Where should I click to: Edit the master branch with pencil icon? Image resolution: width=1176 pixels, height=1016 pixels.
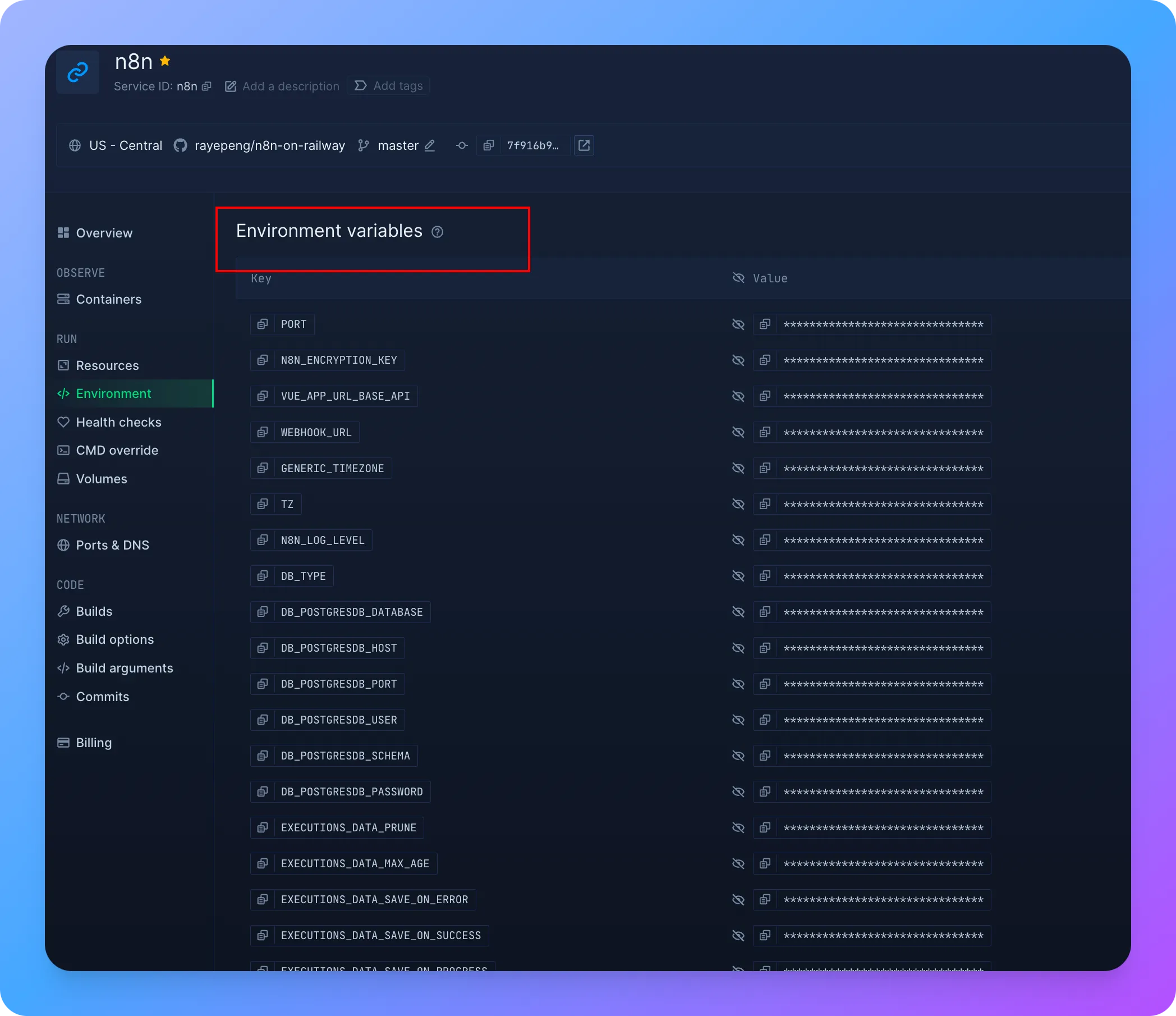[x=430, y=145]
